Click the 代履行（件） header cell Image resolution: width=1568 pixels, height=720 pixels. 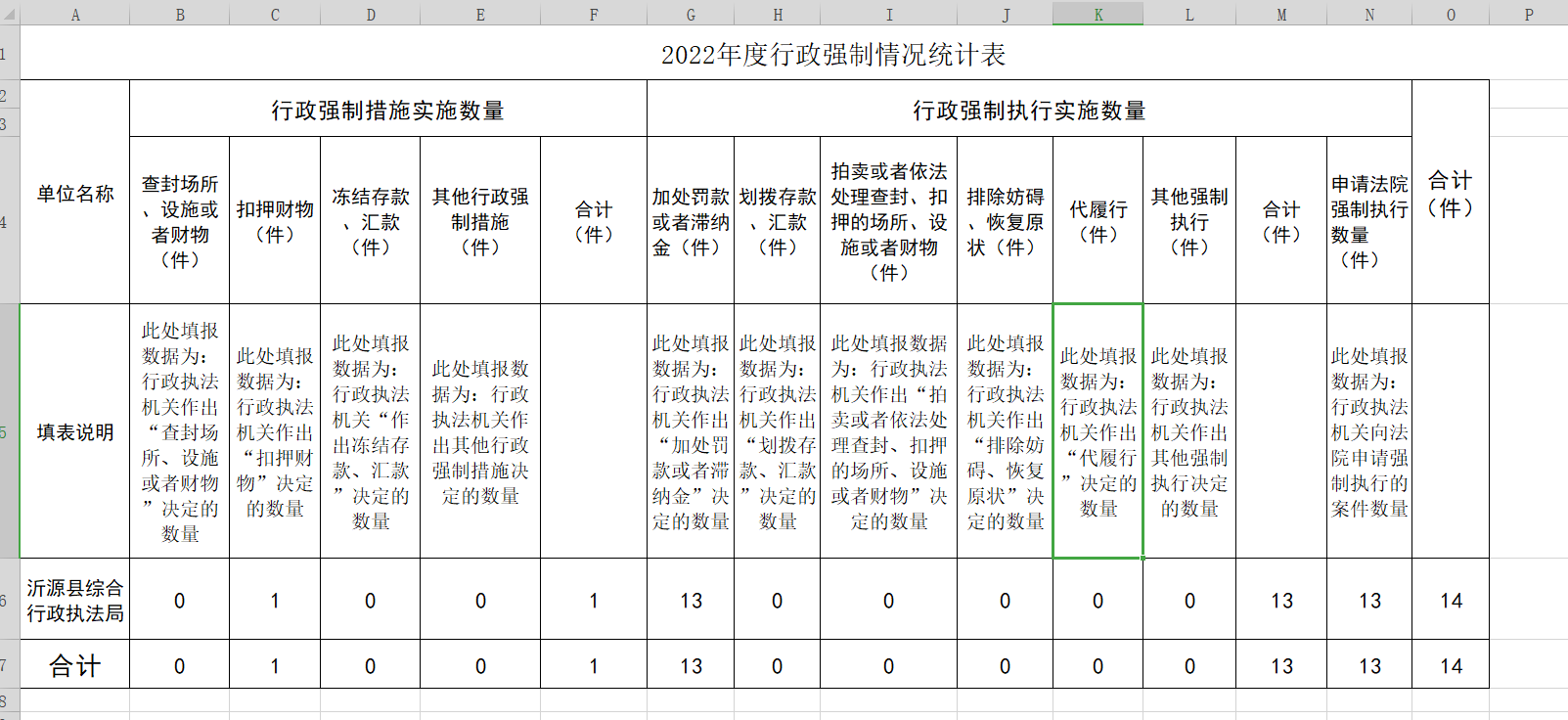click(x=1098, y=221)
